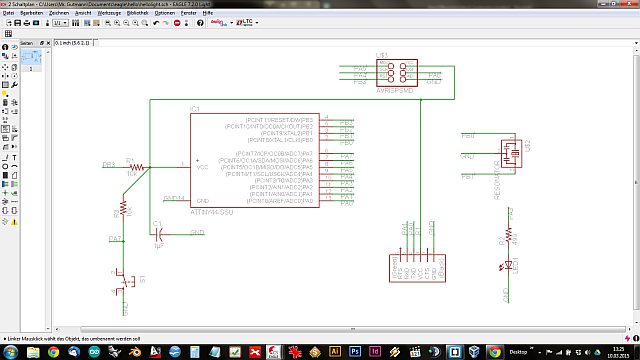Select the Move tool
Viewport: 640px width, 360px height.
pyautogui.click(x=5, y=67)
